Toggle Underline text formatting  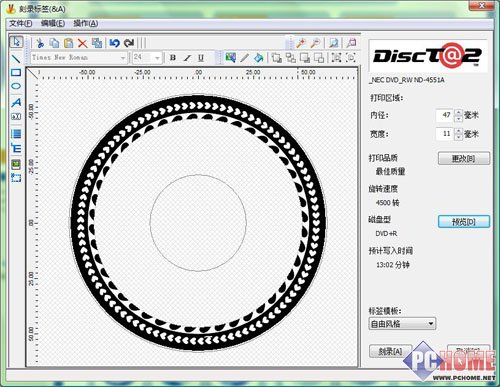coord(201,58)
